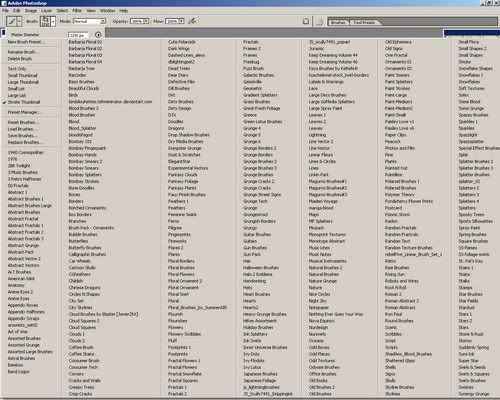Screen dimensions: 500x400
Task: Open the Opacity slider dropdown arrow
Action: point(146,21)
